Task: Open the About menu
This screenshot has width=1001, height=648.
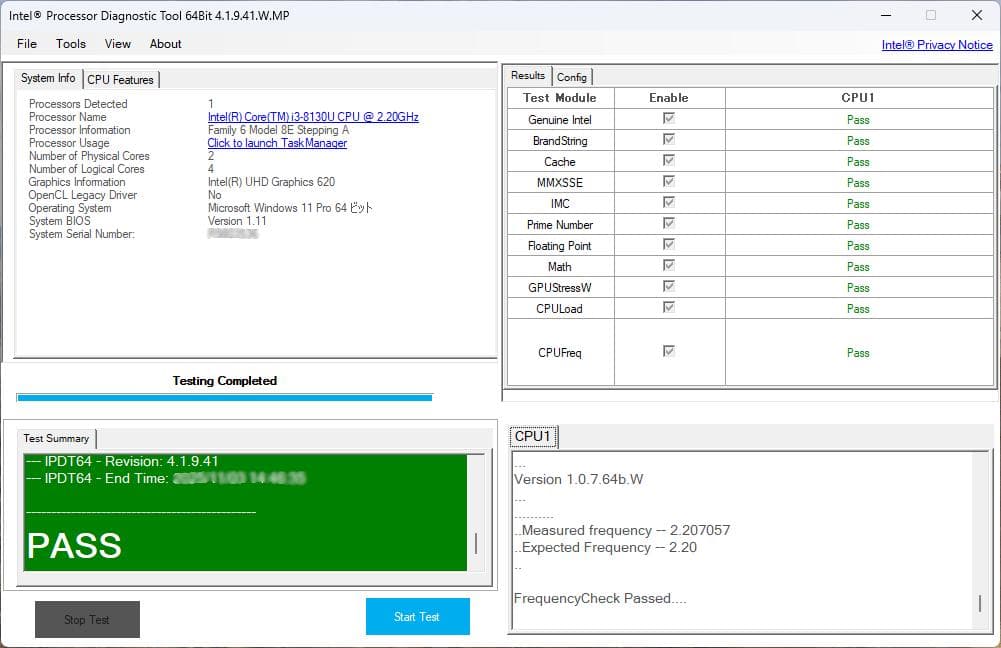Action: [x=165, y=43]
